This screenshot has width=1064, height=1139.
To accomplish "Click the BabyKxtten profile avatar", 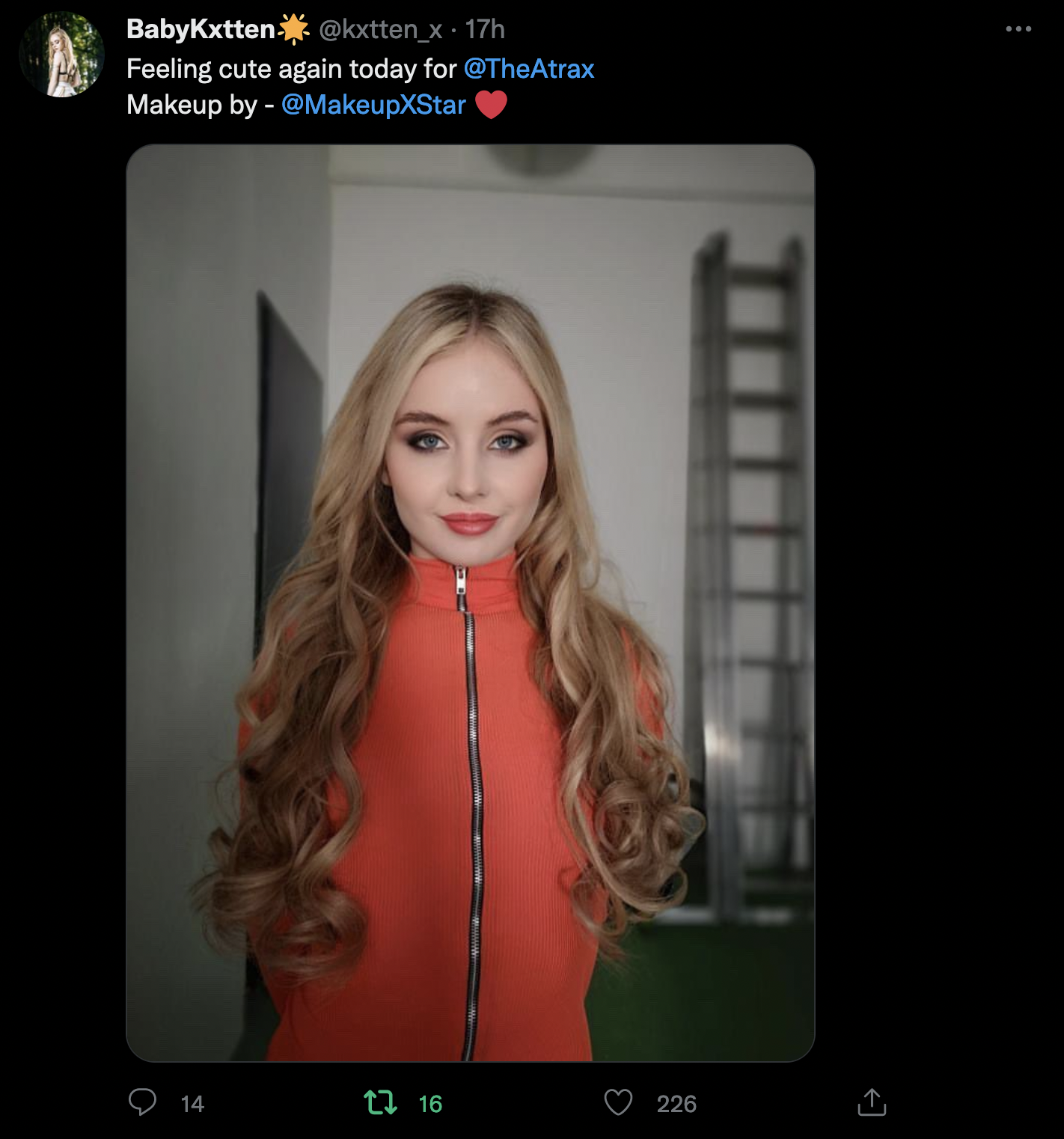I will pos(61,55).
